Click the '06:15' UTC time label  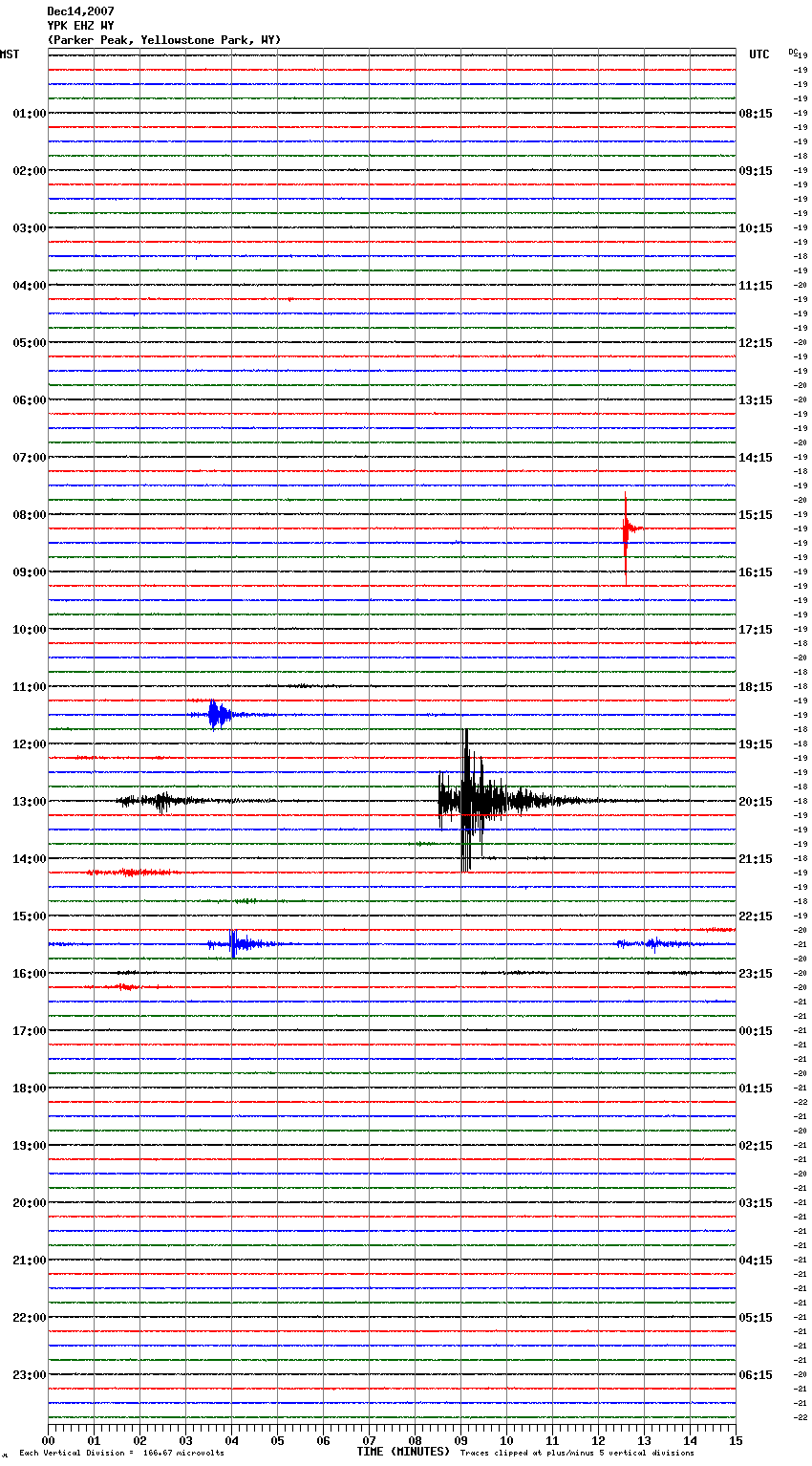(x=756, y=1375)
